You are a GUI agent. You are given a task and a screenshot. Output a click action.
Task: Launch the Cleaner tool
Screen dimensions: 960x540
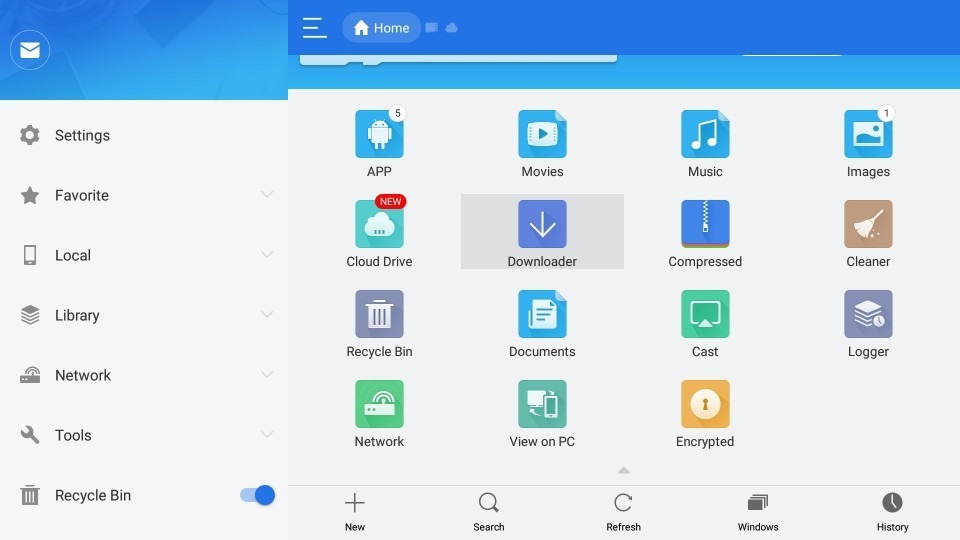click(x=867, y=225)
